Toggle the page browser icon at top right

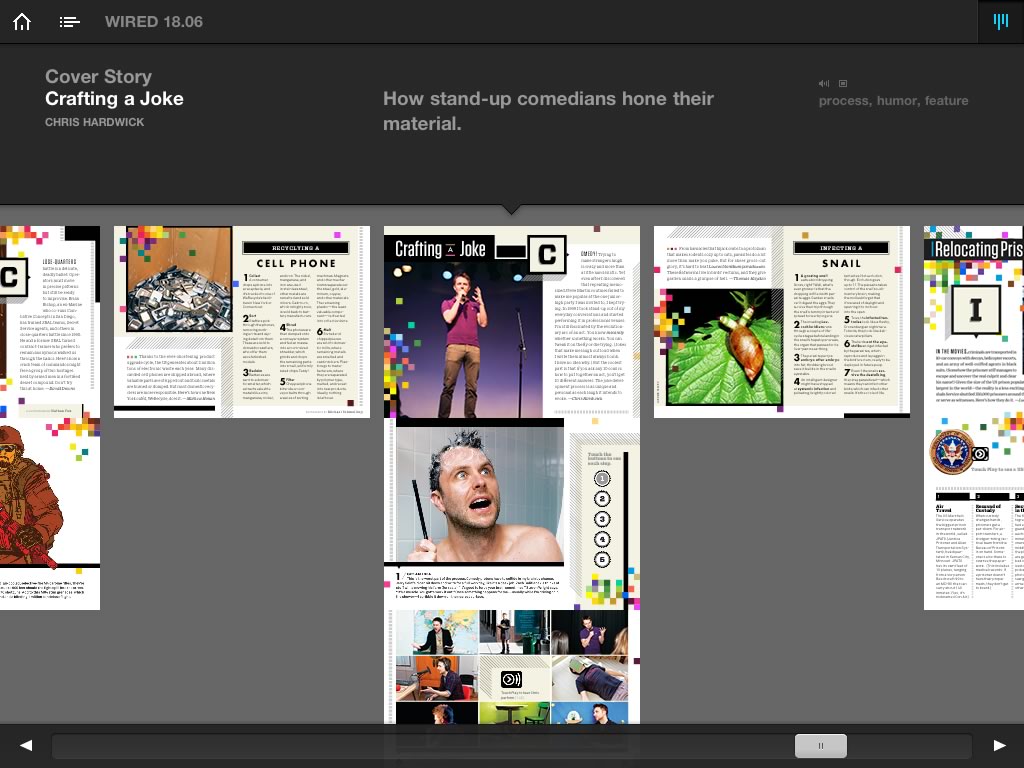pos(1000,22)
